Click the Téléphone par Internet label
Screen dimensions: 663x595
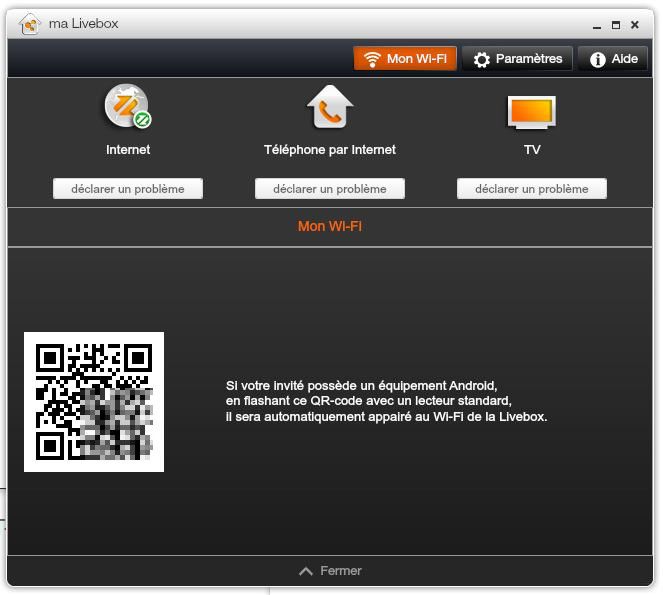click(x=330, y=150)
